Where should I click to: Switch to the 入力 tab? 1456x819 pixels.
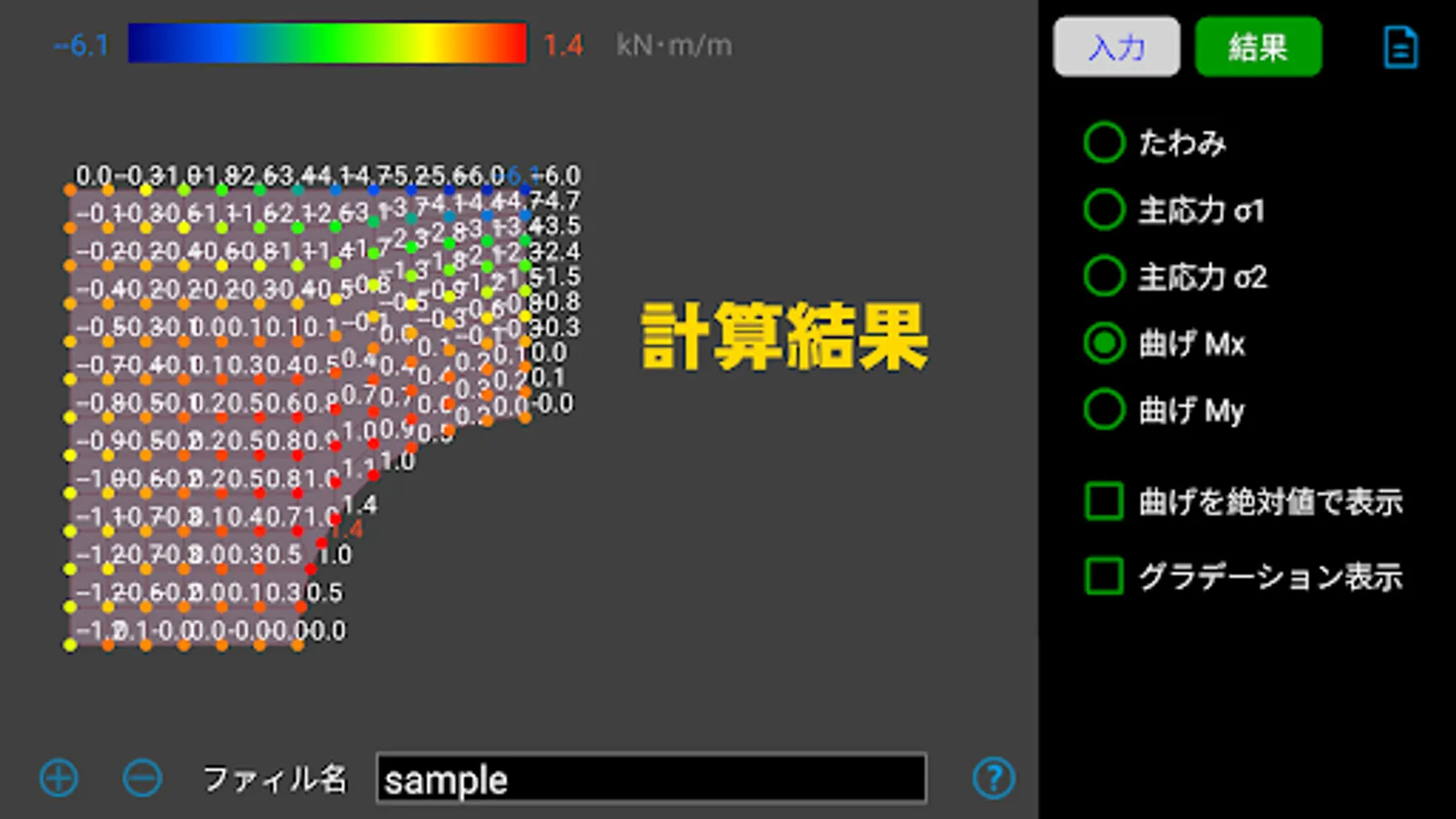coord(1117,46)
